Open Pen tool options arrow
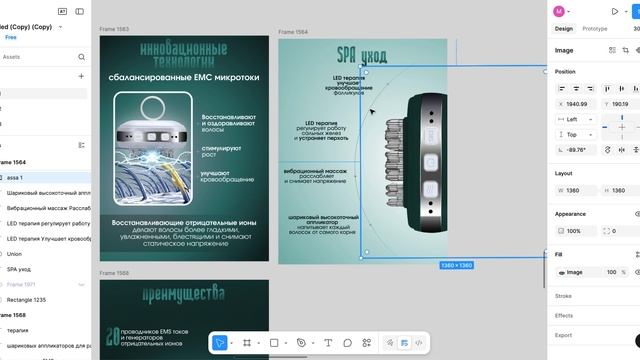 click(x=313, y=343)
